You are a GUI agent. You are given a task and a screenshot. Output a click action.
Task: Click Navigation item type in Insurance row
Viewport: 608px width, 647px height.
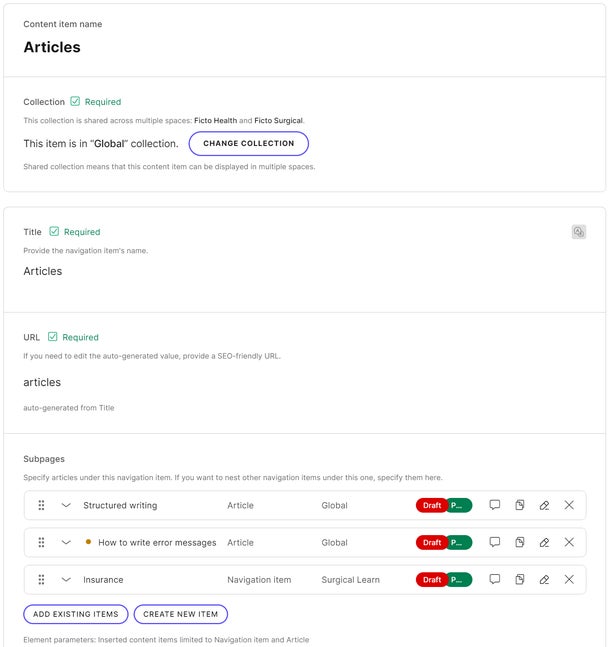pyautogui.click(x=259, y=579)
